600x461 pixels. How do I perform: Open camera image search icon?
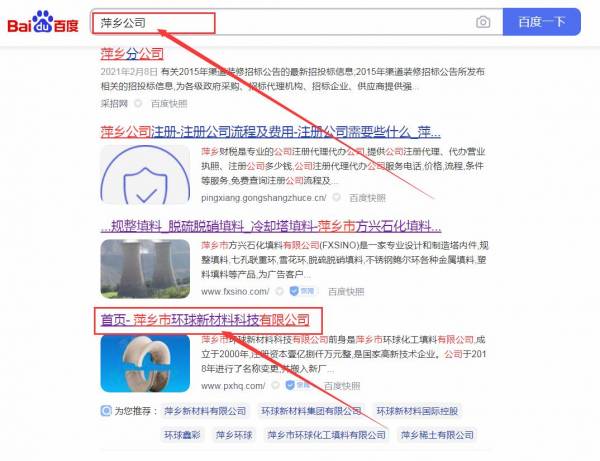coord(483,22)
